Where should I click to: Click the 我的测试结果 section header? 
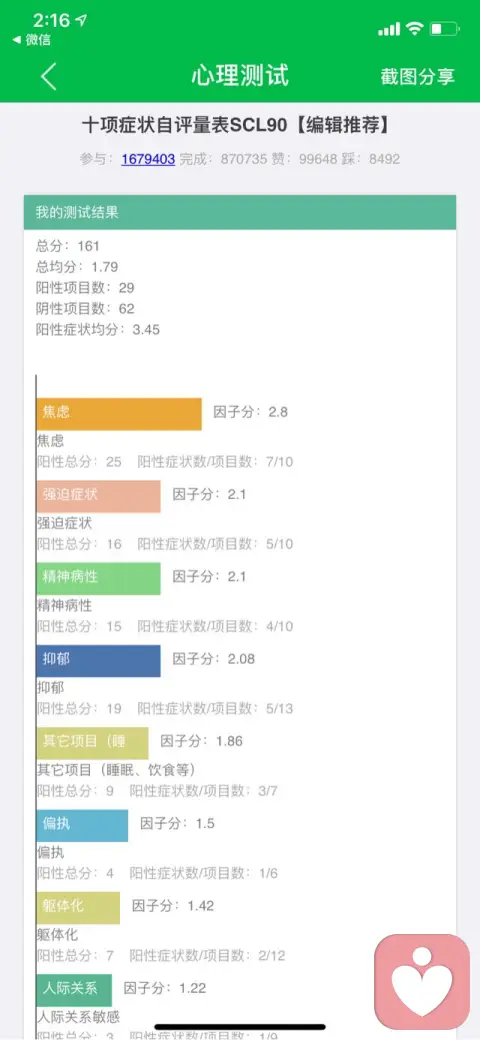click(x=240, y=212)
